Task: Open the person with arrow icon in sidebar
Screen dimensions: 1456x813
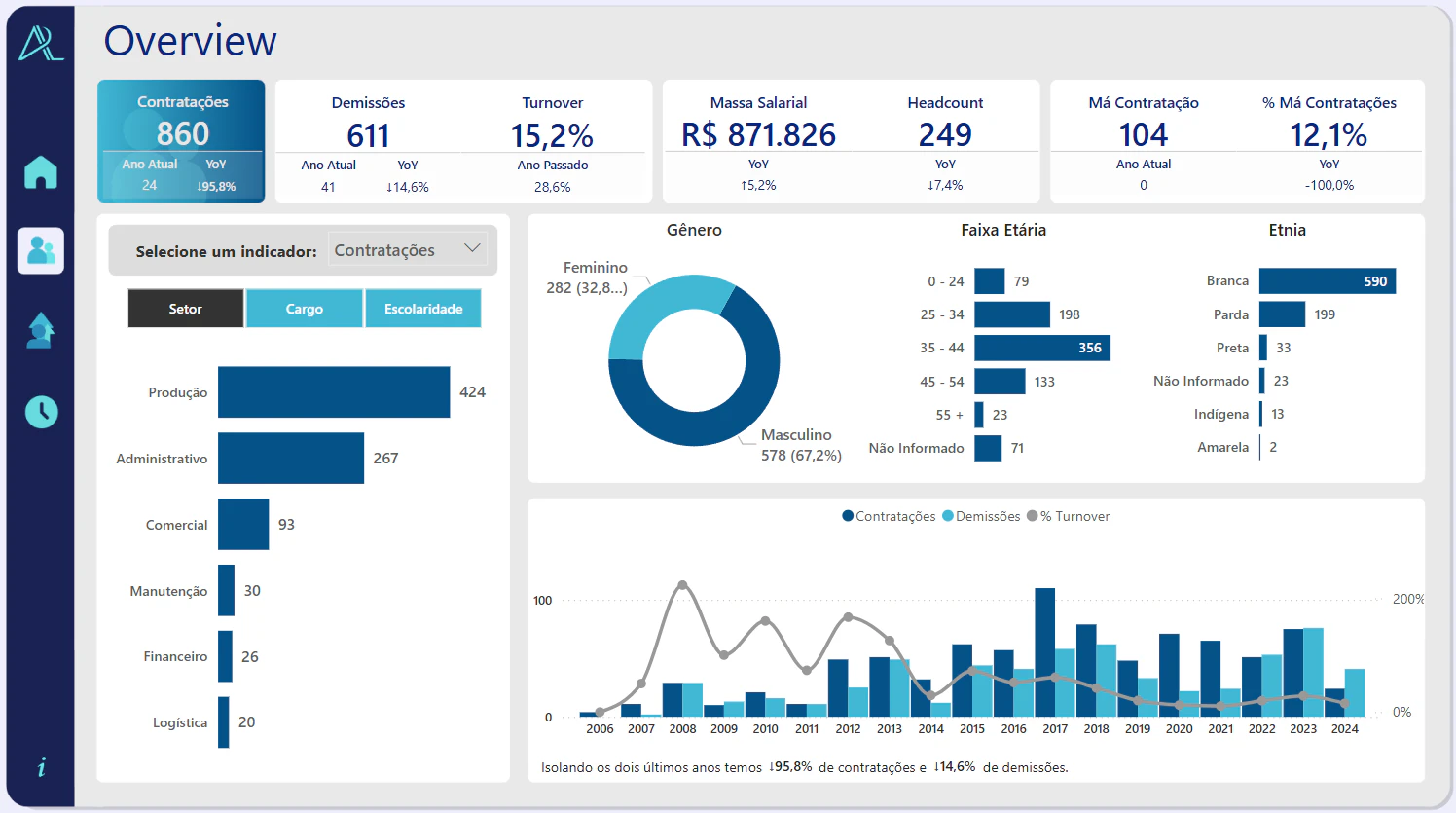Action: 41,330
